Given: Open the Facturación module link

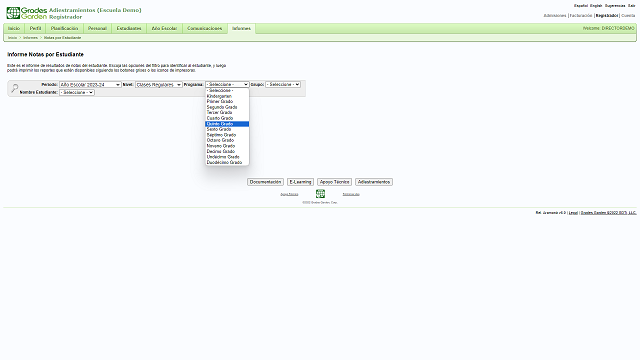Looking at the screenshot, I should coord(581,16).
